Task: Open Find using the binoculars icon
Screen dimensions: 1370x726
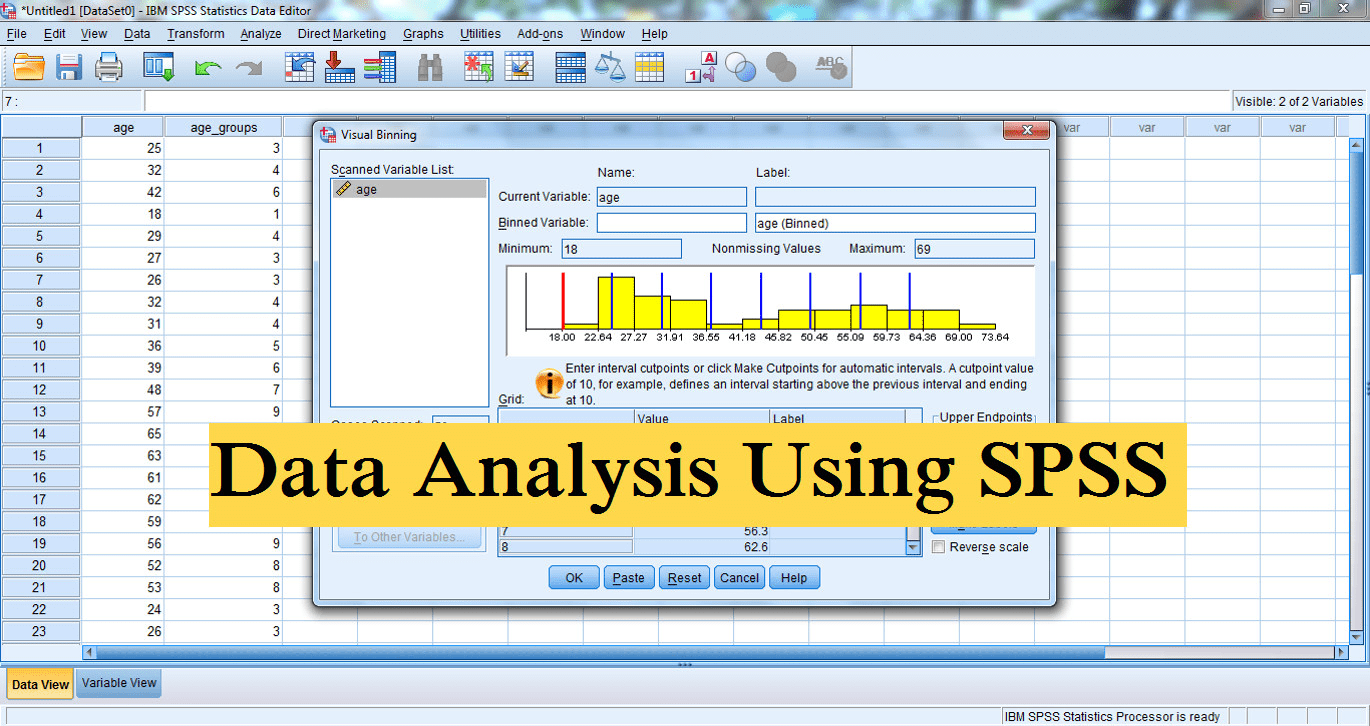Action: pos(430,67)
